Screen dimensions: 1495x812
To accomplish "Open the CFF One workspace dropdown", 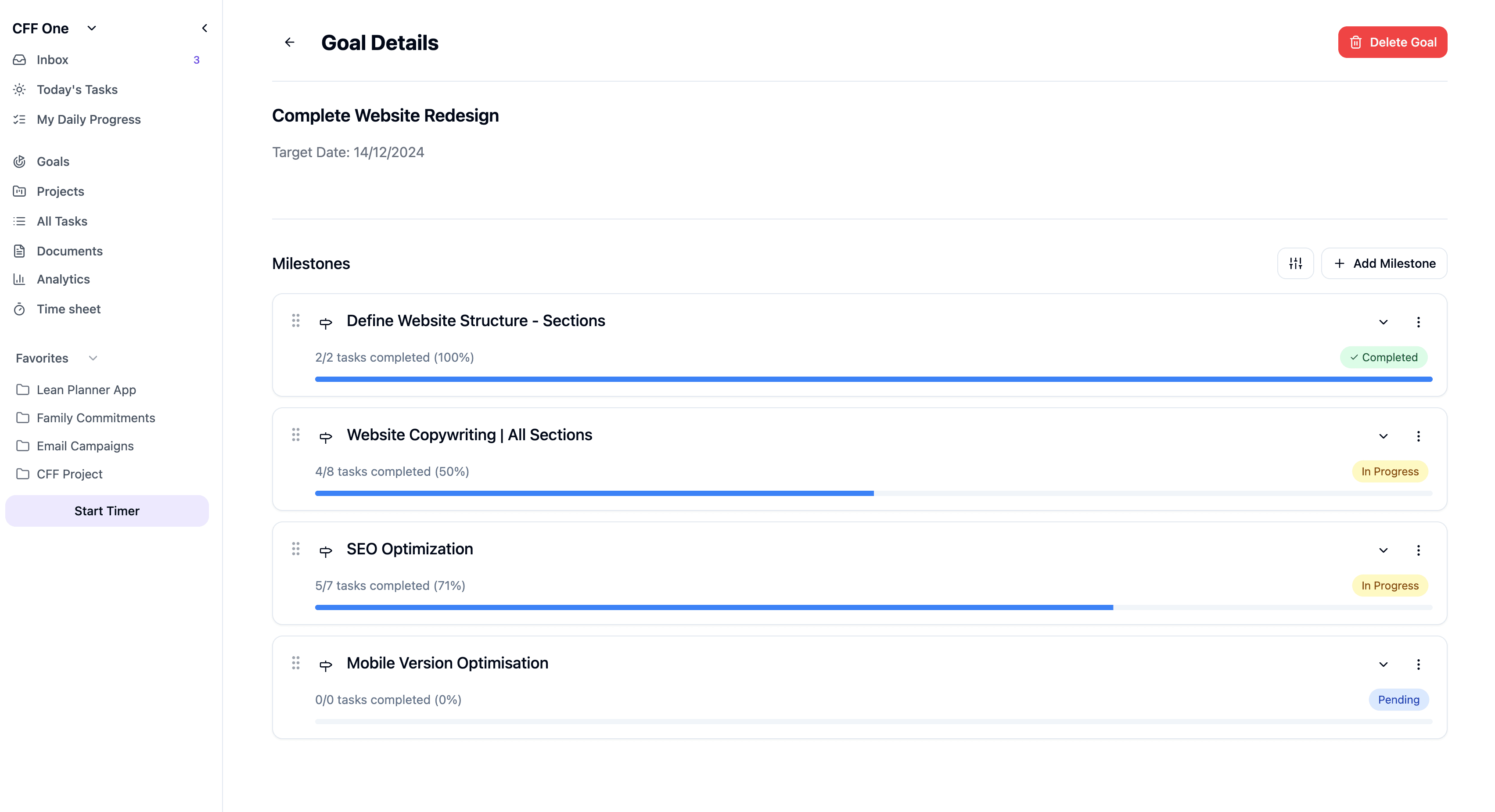I will (91, 28).
